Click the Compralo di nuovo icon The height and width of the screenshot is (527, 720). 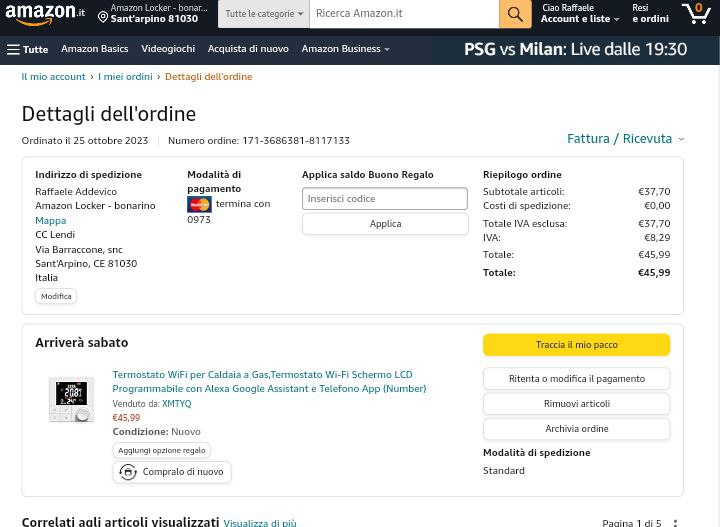[128, 472]
